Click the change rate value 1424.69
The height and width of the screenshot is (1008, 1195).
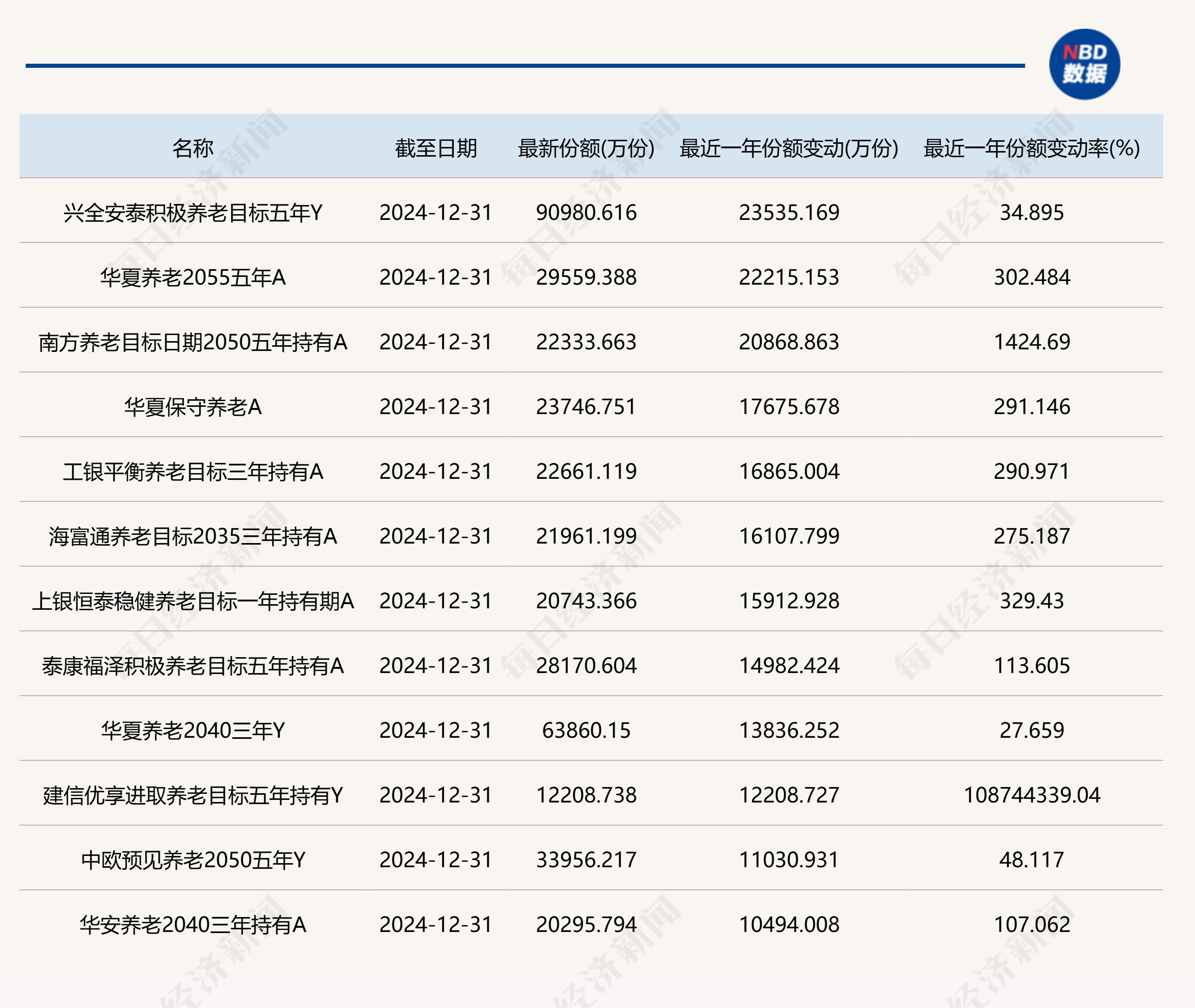click(1032, 342)
